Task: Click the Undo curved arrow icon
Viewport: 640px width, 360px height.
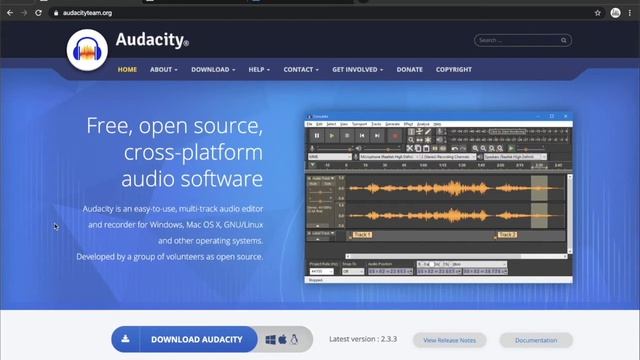Action: pyautogui.click(x=455, y=148)
